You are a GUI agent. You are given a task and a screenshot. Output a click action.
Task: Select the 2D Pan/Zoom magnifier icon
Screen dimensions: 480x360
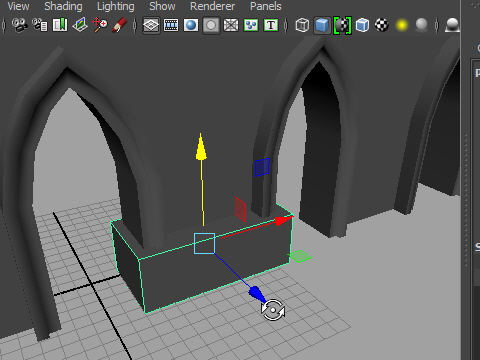point(100,25)
